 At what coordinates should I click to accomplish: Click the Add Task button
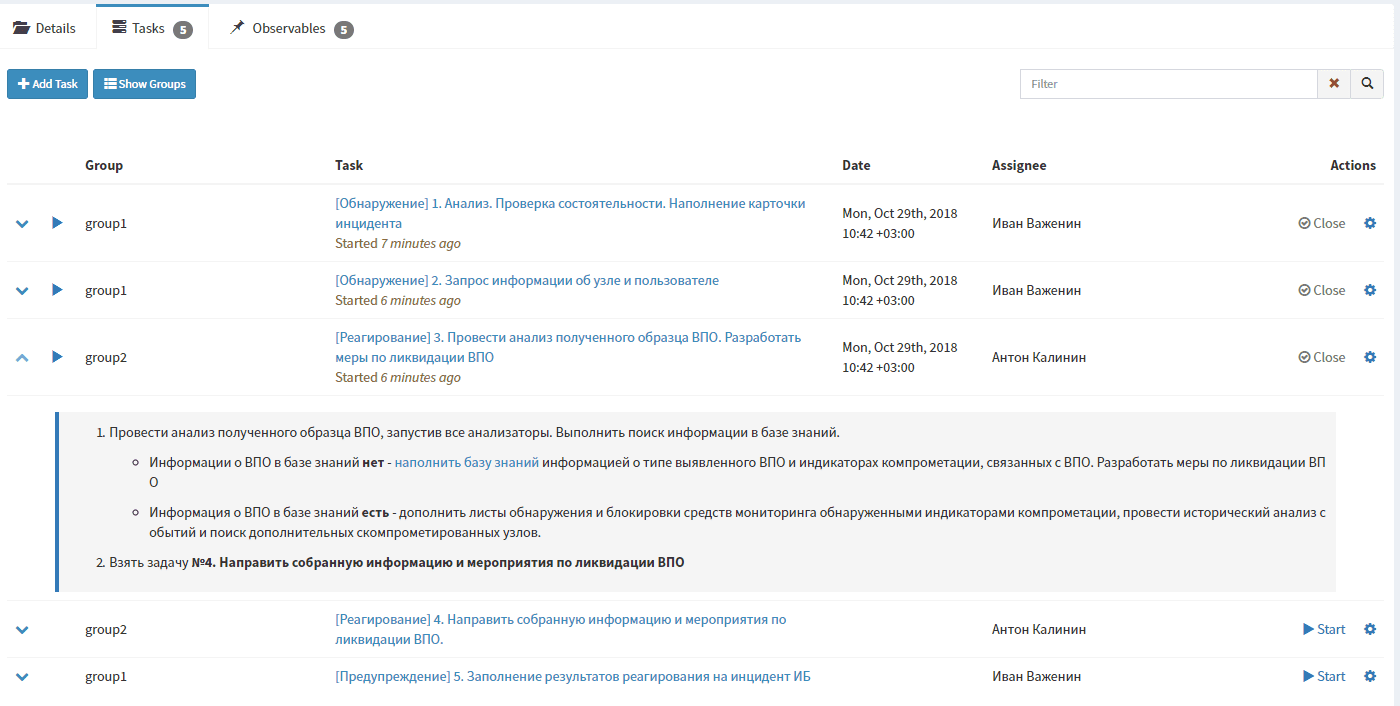click(48, 84)
